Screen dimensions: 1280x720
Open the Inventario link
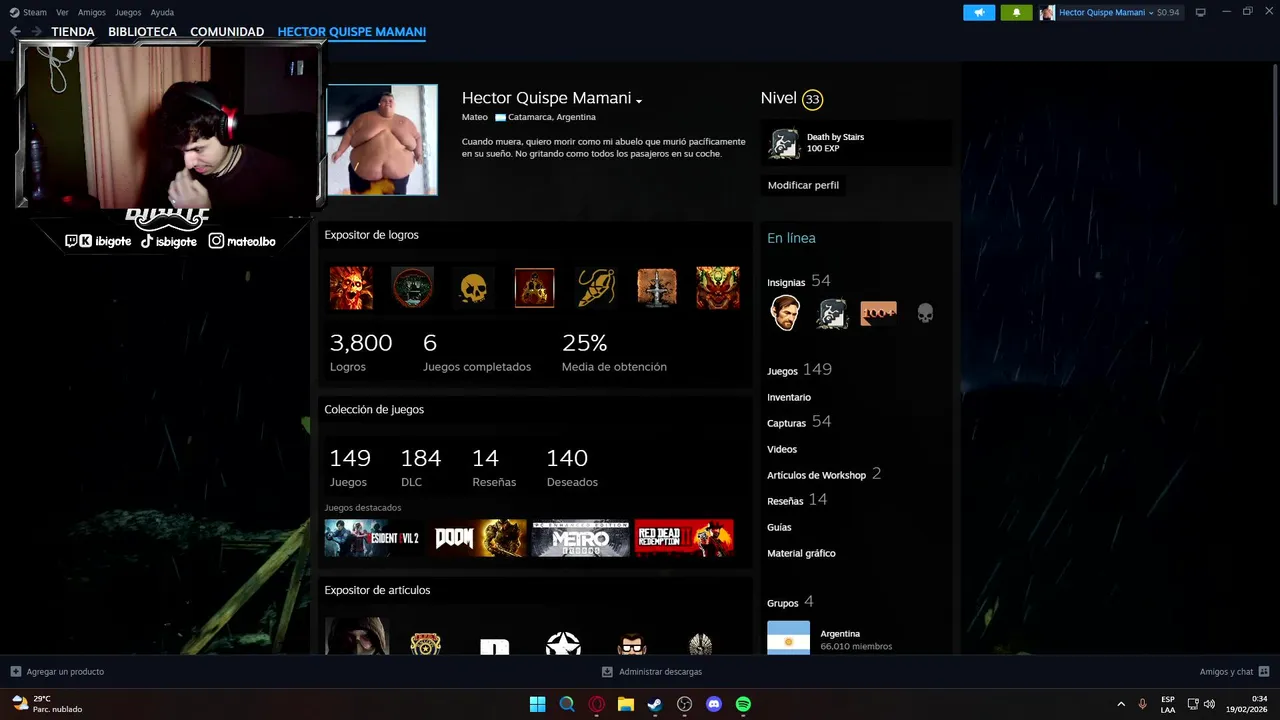click(789, 397)
